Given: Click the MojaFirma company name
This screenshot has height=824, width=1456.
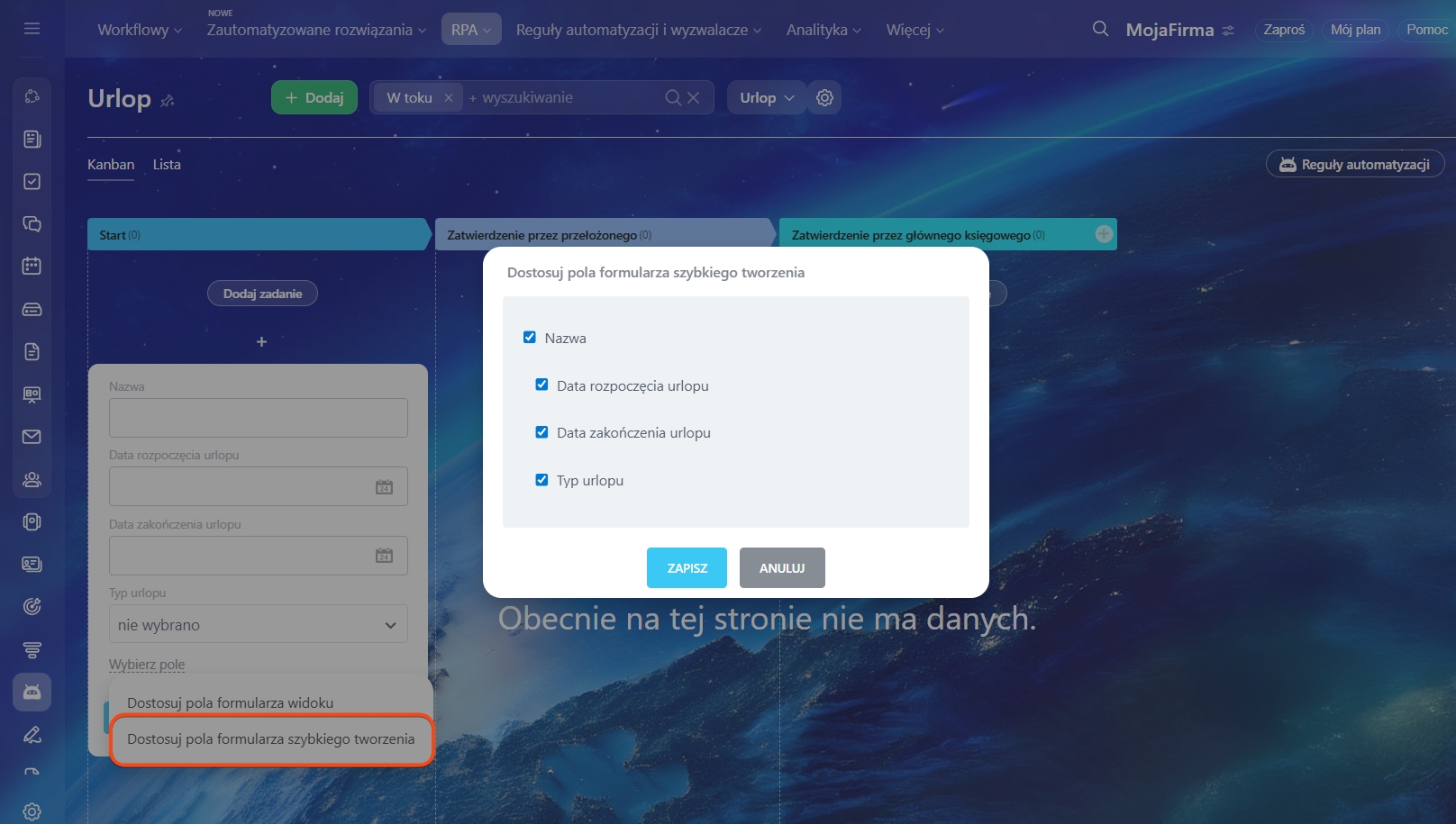Looking at the screenshot, I should point(1169,30).
